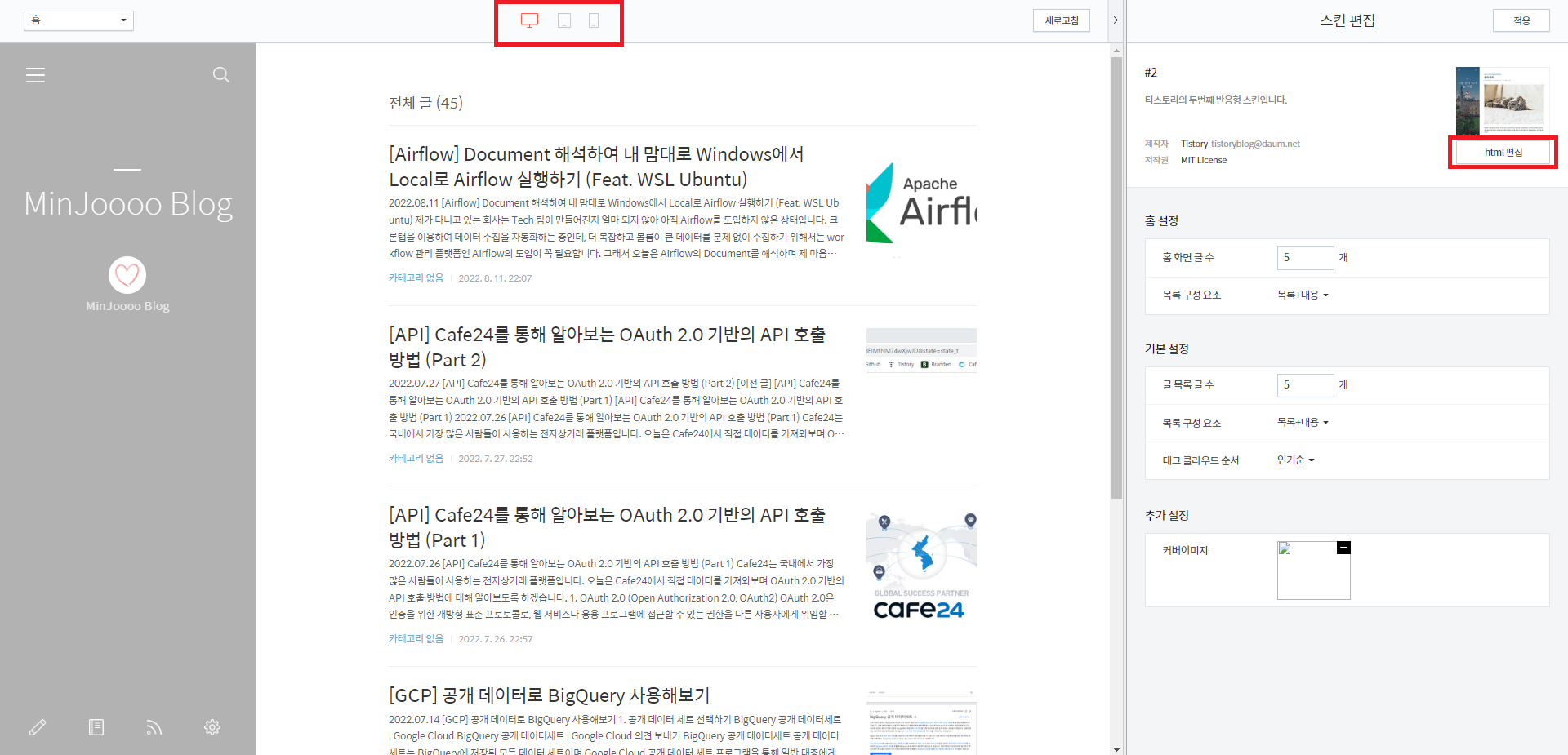1568x755 pixels.
Task: Remove the cover image with minus button
Action: point(1343,548)
